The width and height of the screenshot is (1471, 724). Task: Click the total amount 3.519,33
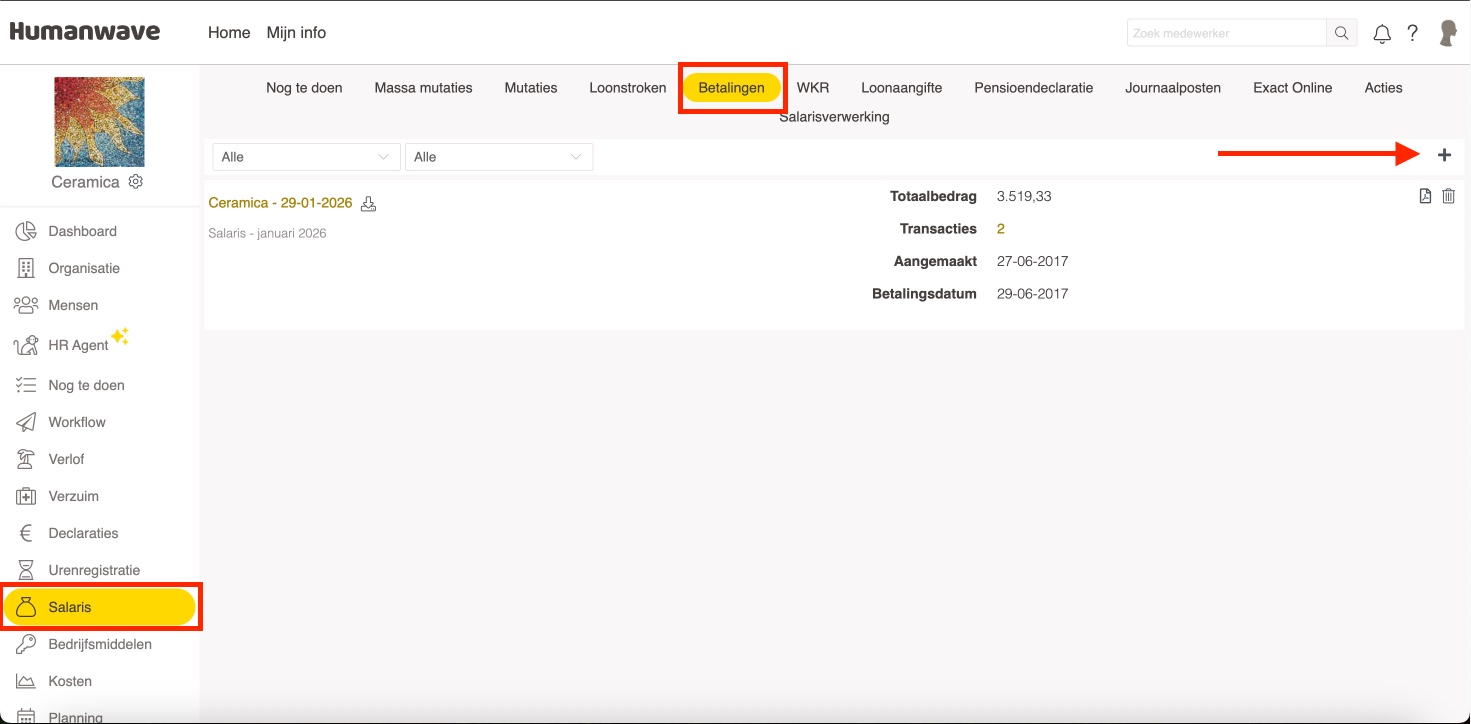click(x=1024, y=197)
